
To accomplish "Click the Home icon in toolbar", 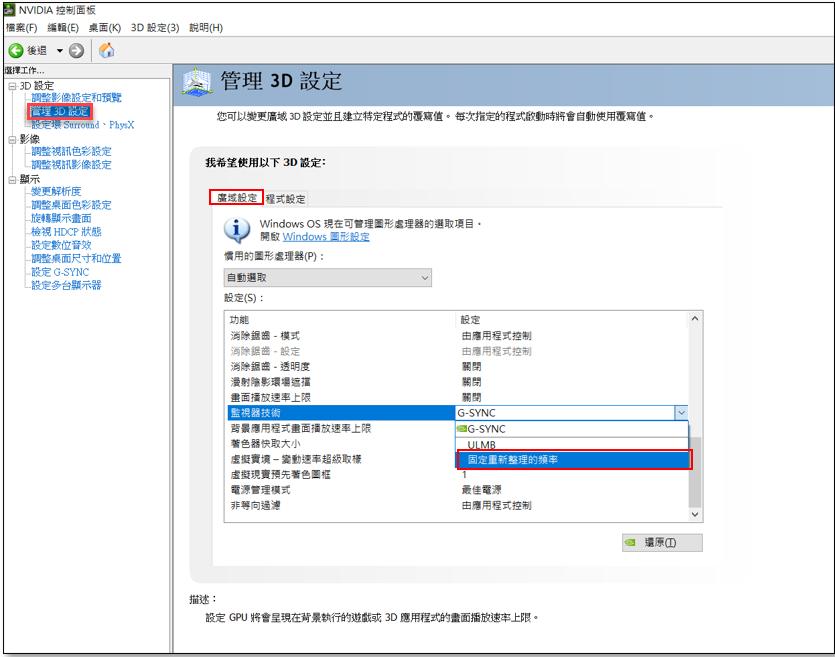I will pyautogui.click(x=107, y=50).
